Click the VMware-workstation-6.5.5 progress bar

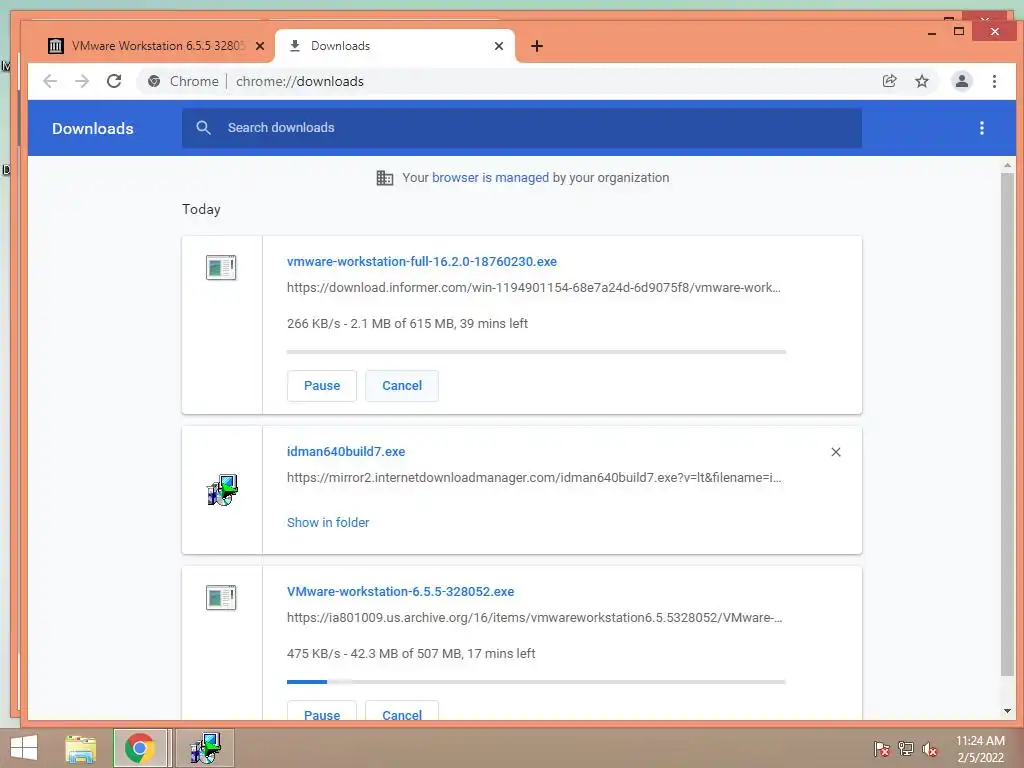point(536,682)
